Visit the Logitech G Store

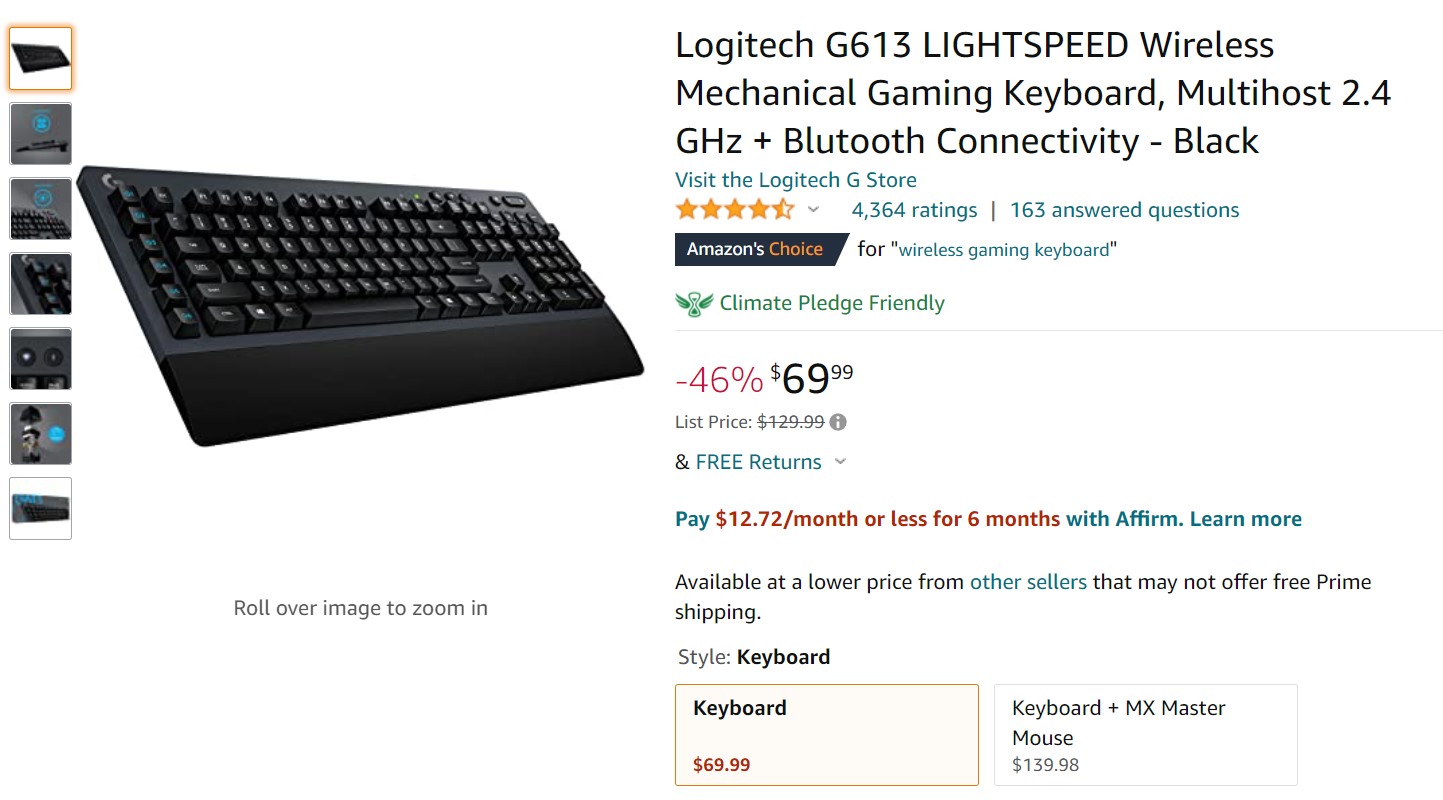[x=795, y=180]
